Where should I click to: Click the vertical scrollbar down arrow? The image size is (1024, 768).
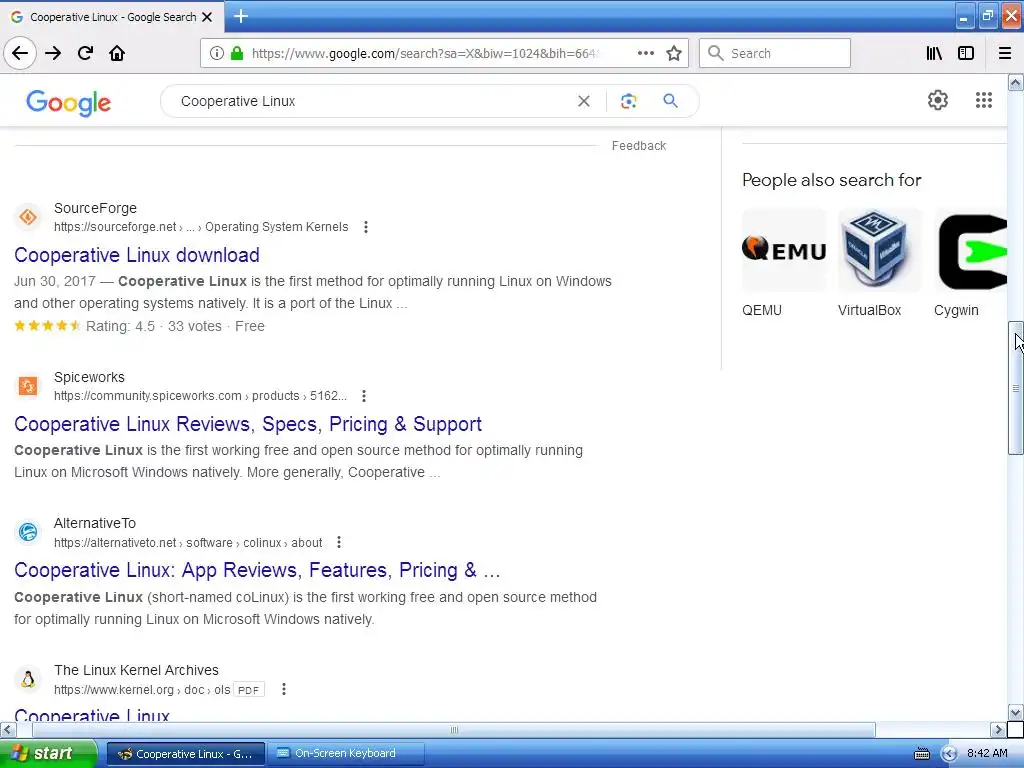point(1015,712)
